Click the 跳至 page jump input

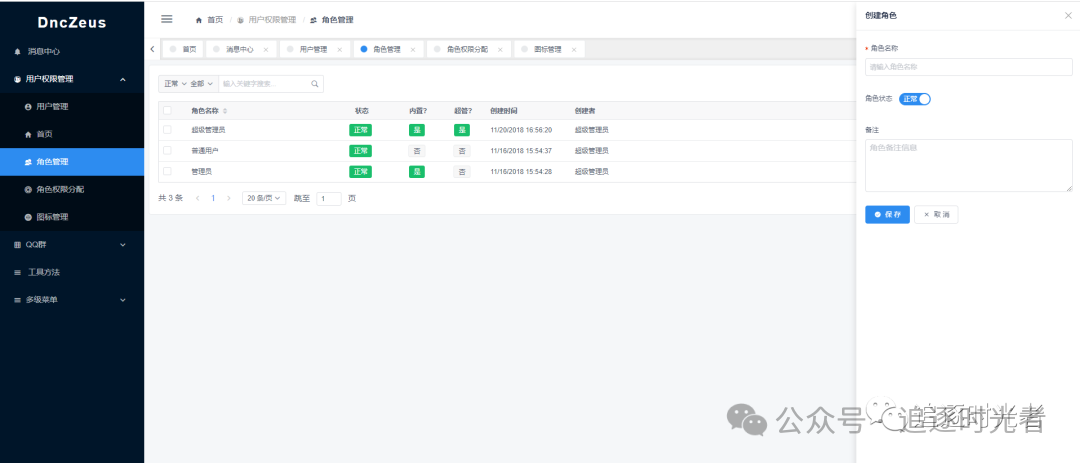(x=329, y=198)
